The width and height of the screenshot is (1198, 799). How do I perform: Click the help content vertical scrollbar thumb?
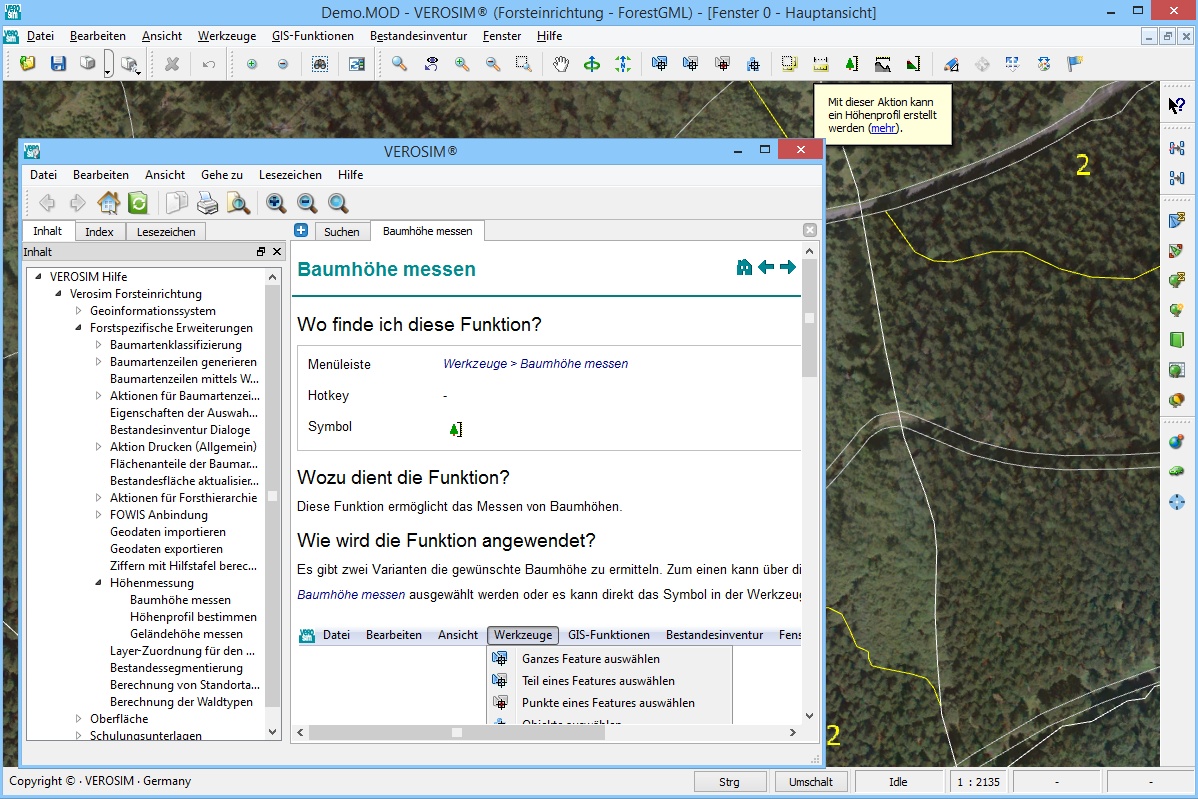point(809,318)
